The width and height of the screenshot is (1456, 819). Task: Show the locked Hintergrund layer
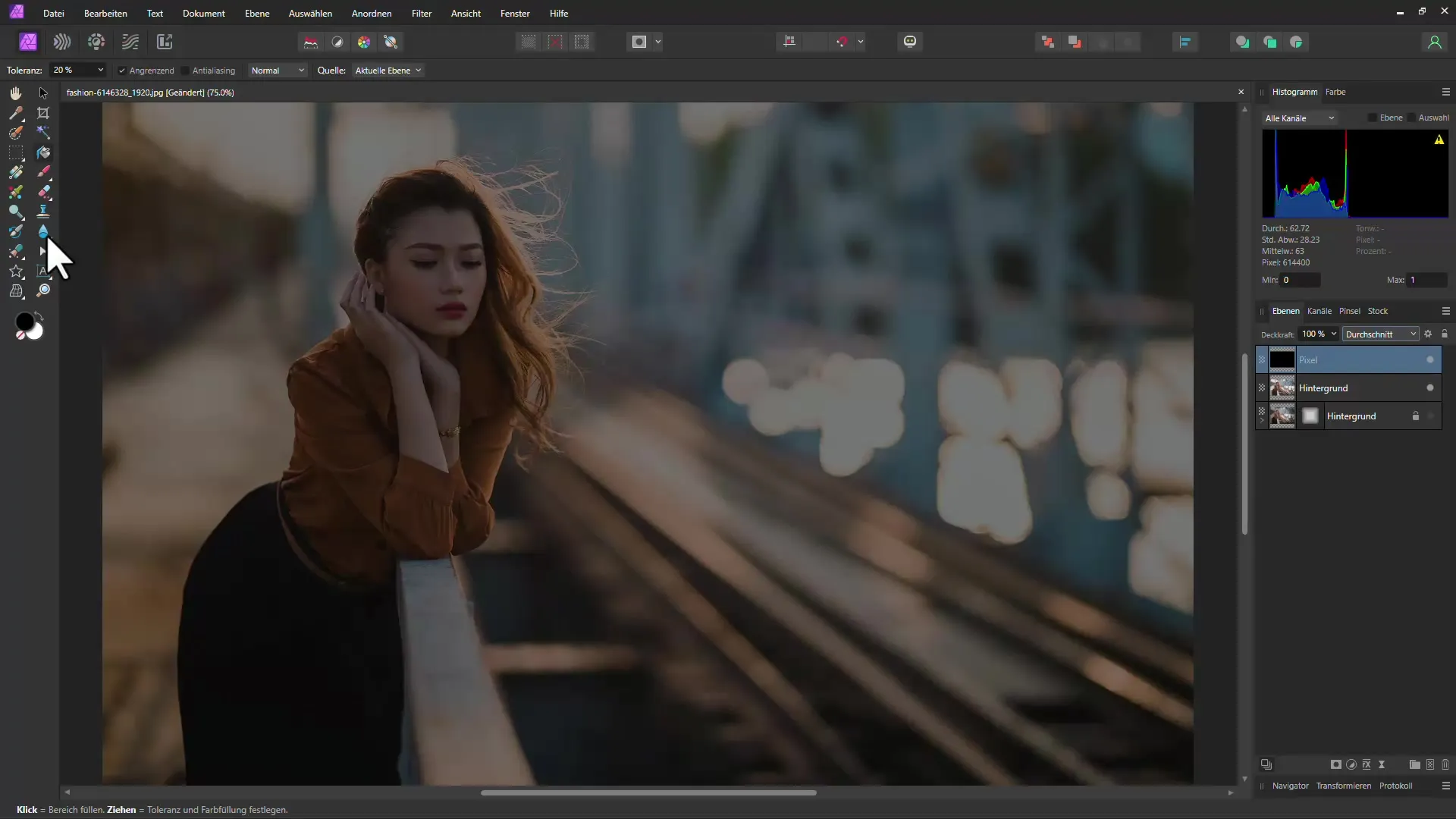[1430, 416]
